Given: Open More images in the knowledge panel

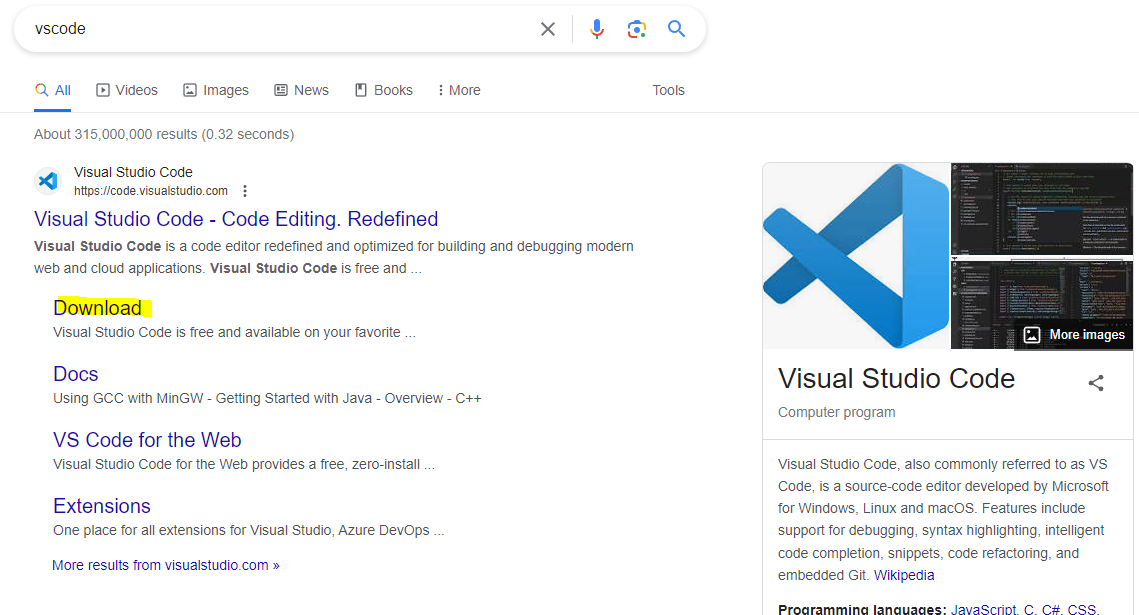Looking at the screenshot, I should coord(1074,335).
